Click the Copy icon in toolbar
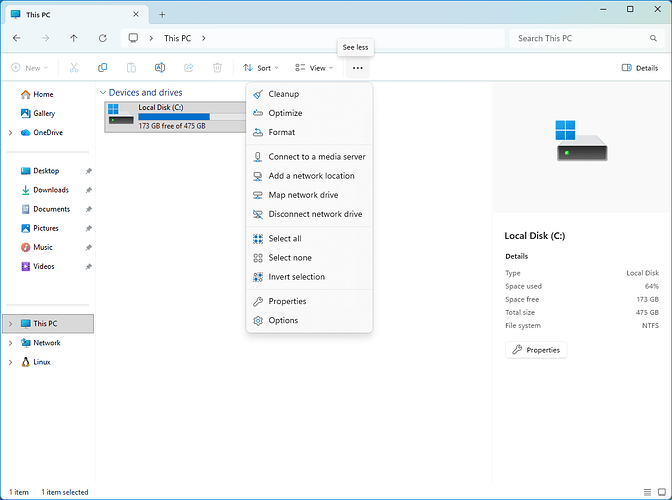The width and height of the screenshot is (672, 500). pos(102,68)
